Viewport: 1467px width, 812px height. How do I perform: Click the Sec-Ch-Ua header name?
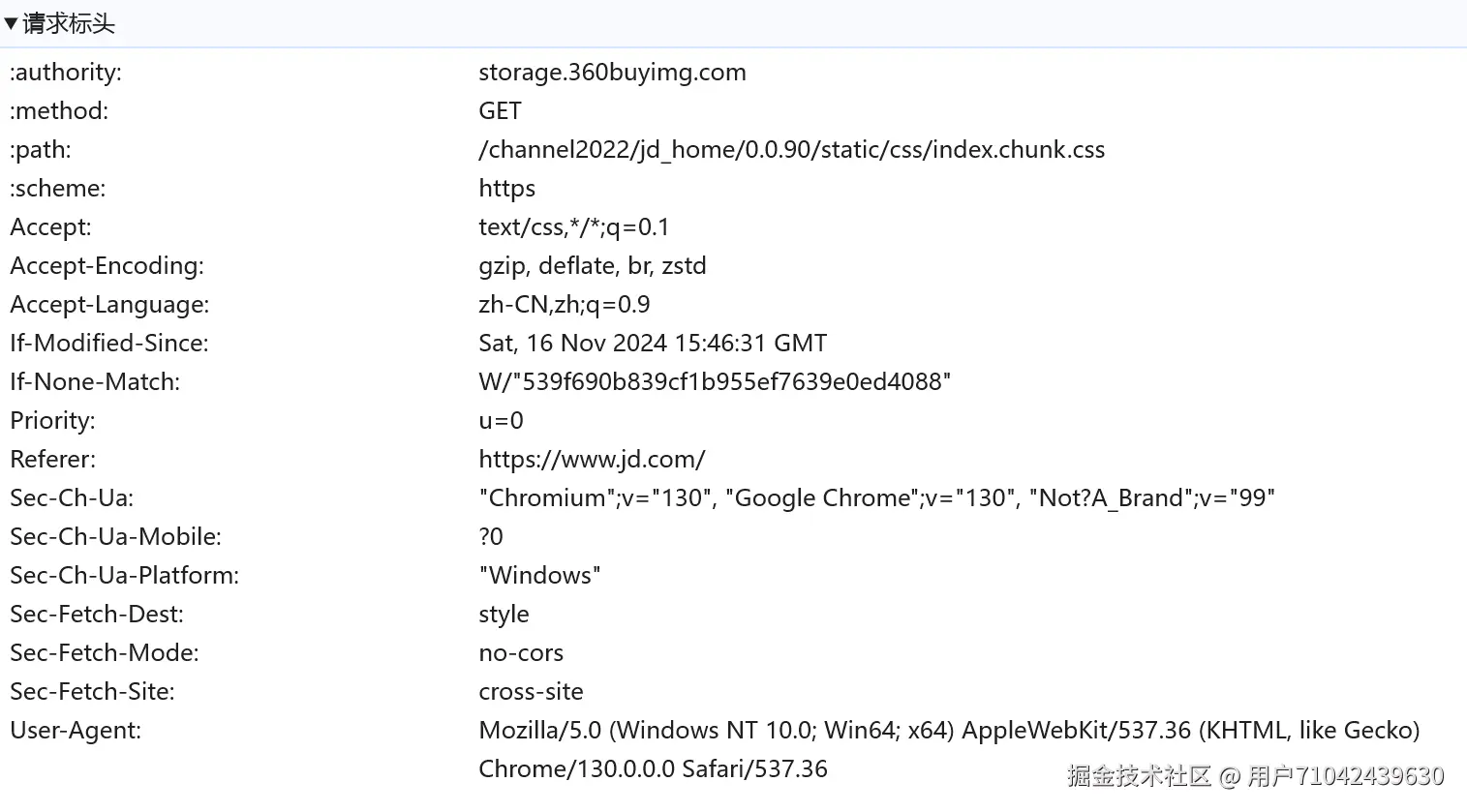click(x=72, y=498)
